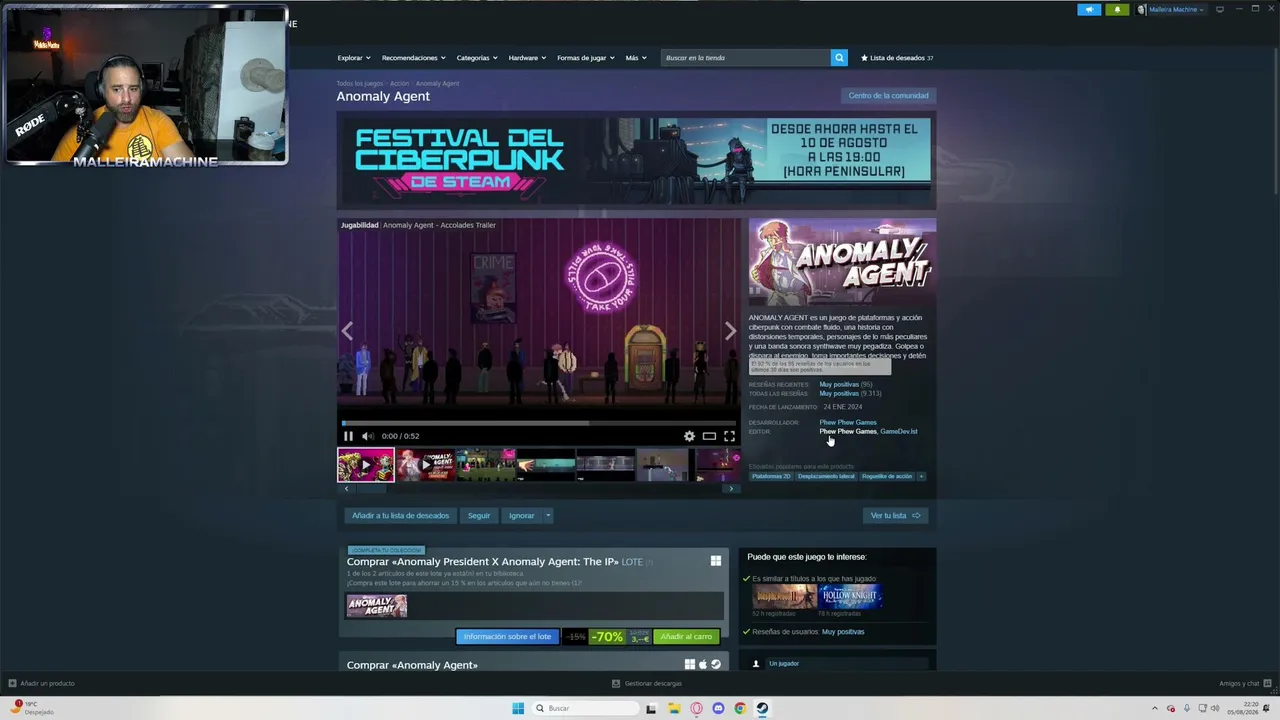Open the Categorías dropdown menu

click(477, 58)
